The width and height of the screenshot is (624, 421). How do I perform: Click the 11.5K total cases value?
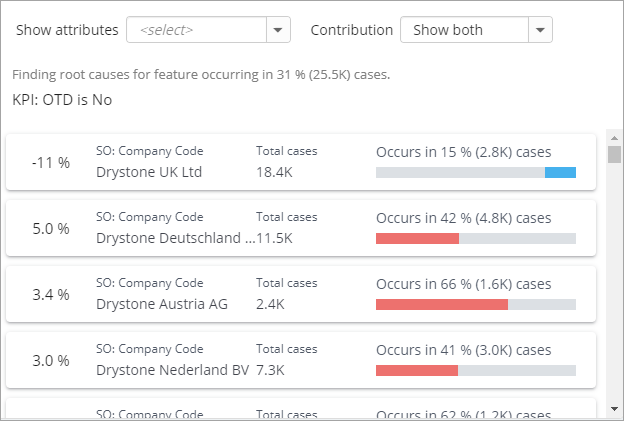[x=274, y=238]
